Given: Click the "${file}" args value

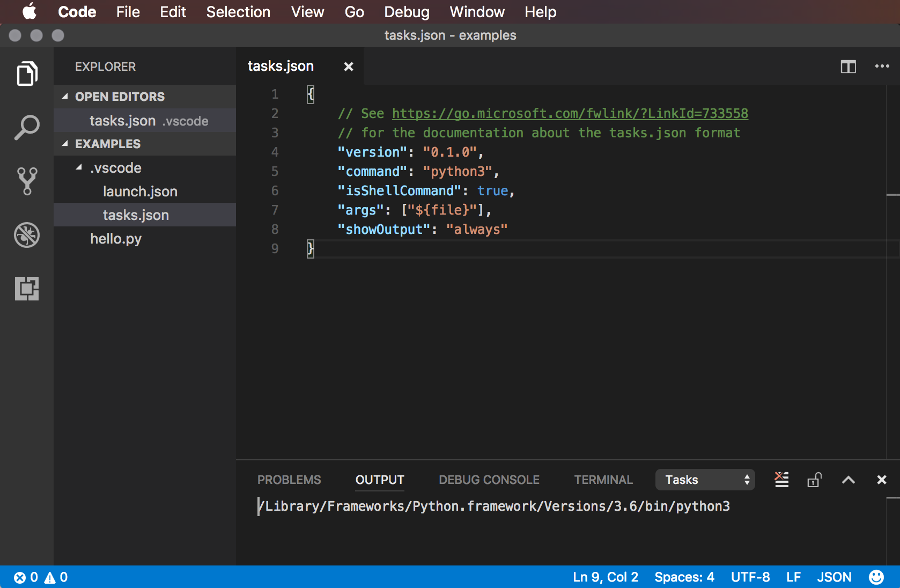Looking at the screenshot, I should coord(442,210).
